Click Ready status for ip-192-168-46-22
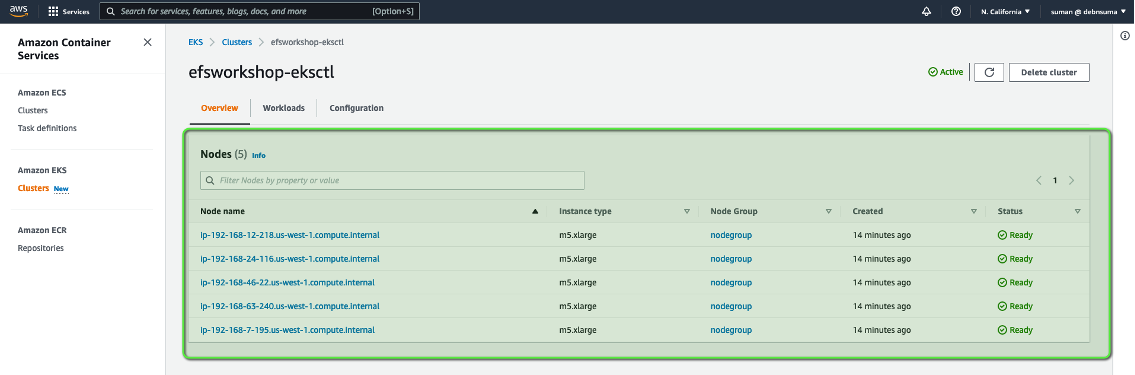Image resolution: width=1135 pixels, height=375 pixels. [1015, 283]
